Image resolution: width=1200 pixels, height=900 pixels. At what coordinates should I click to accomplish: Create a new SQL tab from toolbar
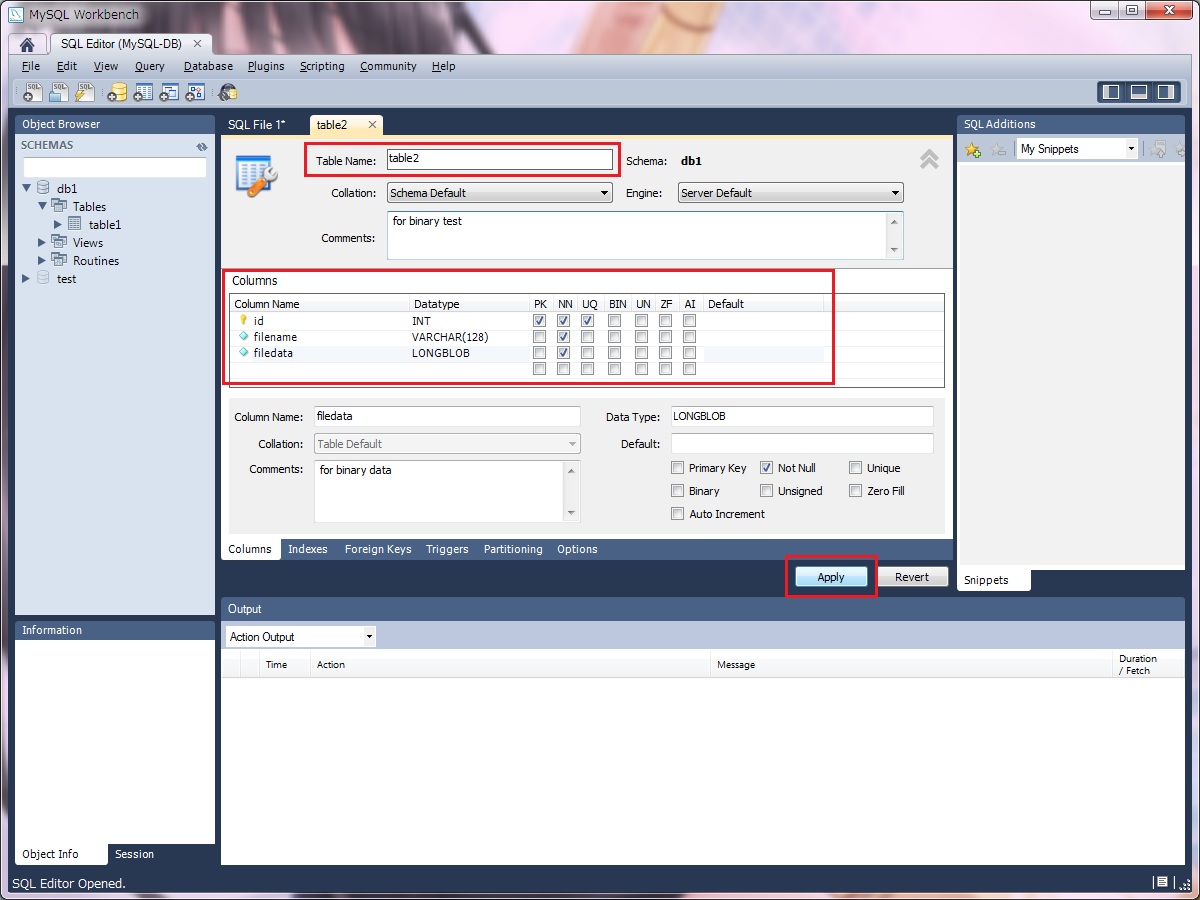pos(32,93)
